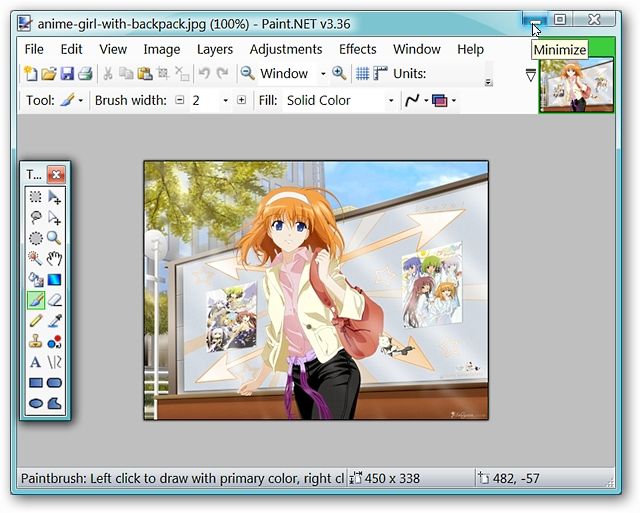Click the Paste clipboard icon
Image resolution: width=640 pixels, height=513 pixels.
tap(144, 74)
